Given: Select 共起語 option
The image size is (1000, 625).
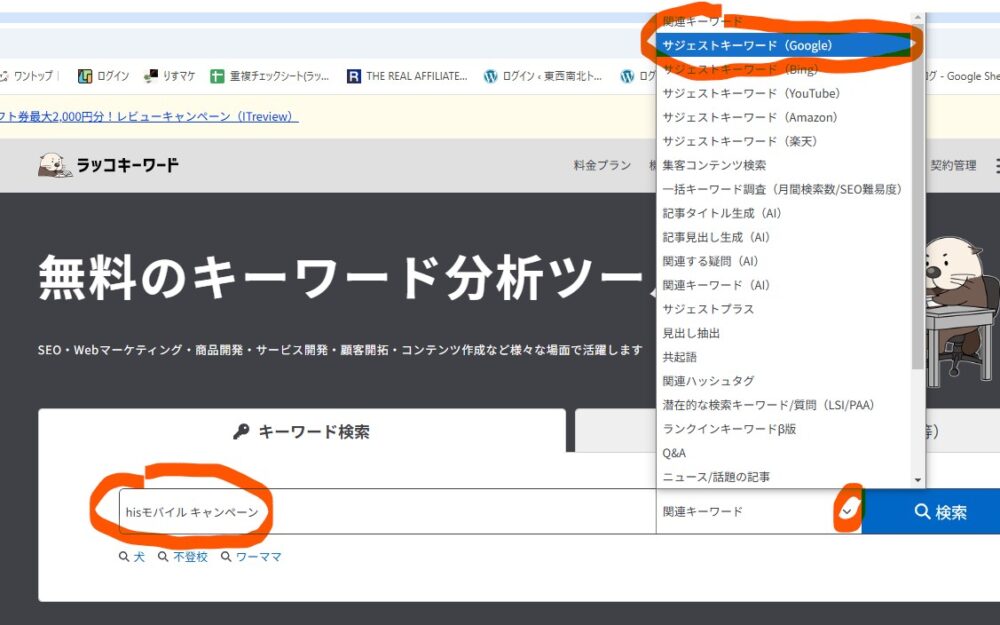Looking at the screenshot, I should [x=784, y=357].
